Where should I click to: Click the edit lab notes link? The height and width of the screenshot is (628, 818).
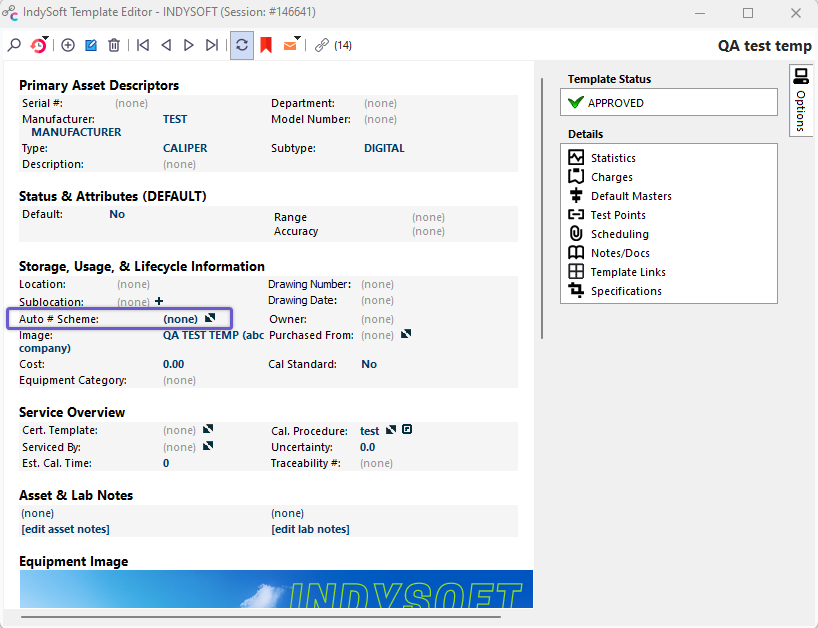310,529
